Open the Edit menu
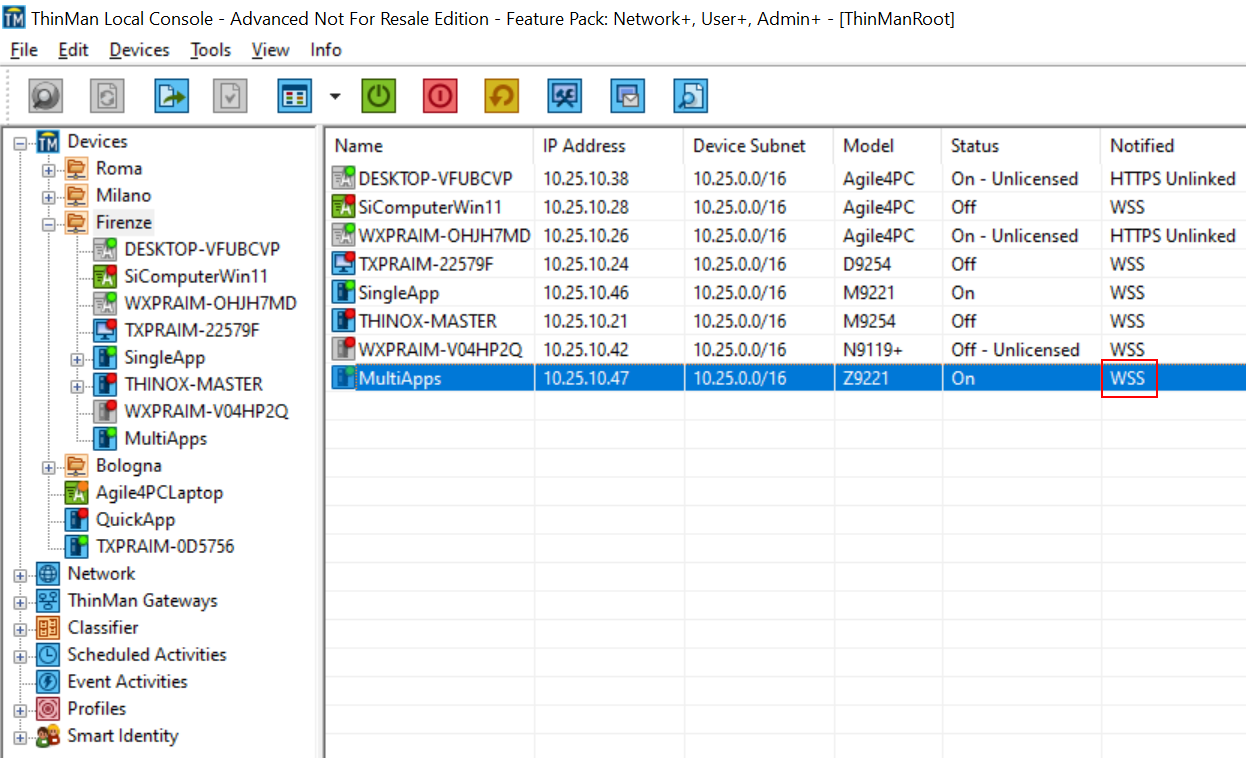Image resolution: width=1246 pixels, height=758 pixels. coord(73,50)
